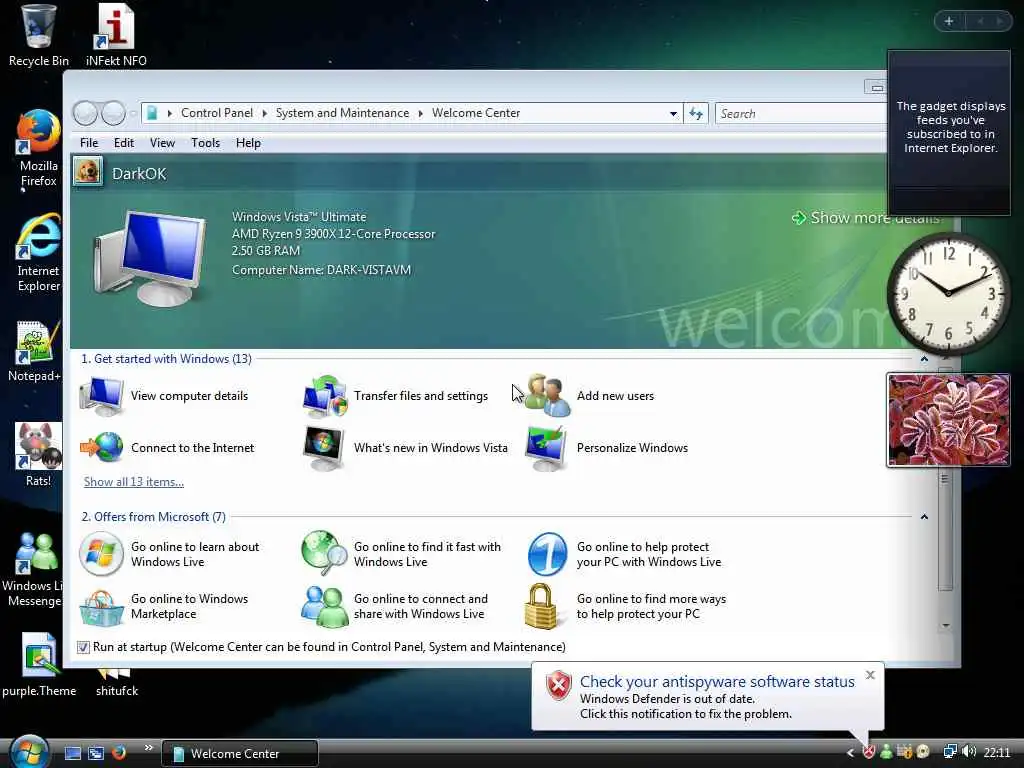Image resolution: width=1024 pixels, height=768 pixels.
Task: Select the Rats! desktop icon
Action: 38,455
